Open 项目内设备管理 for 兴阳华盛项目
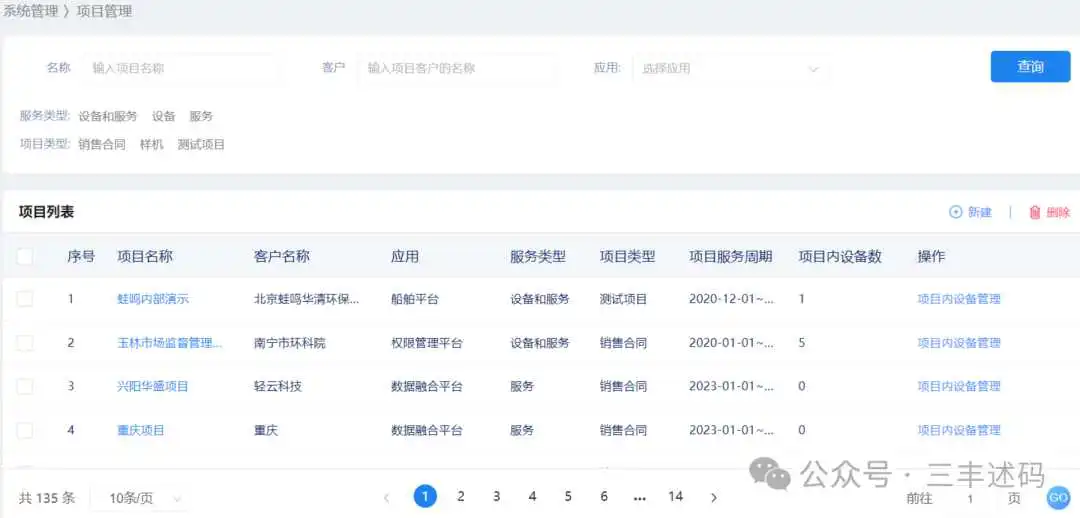1080x518 pixels. tap(959, 386)
